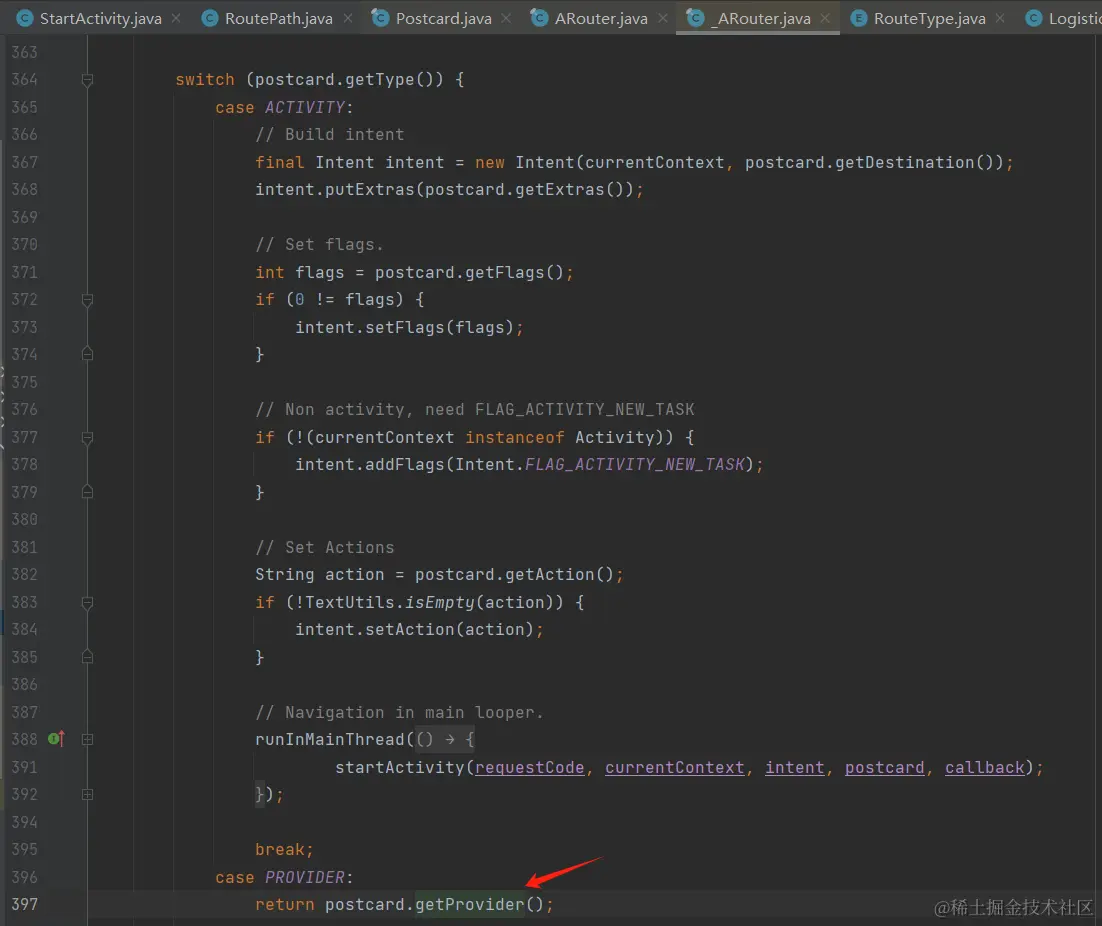The height and width of the screenshot is (926, 1102).
Task: Click the currentContext argument on line 391
Action: [674, 767]
